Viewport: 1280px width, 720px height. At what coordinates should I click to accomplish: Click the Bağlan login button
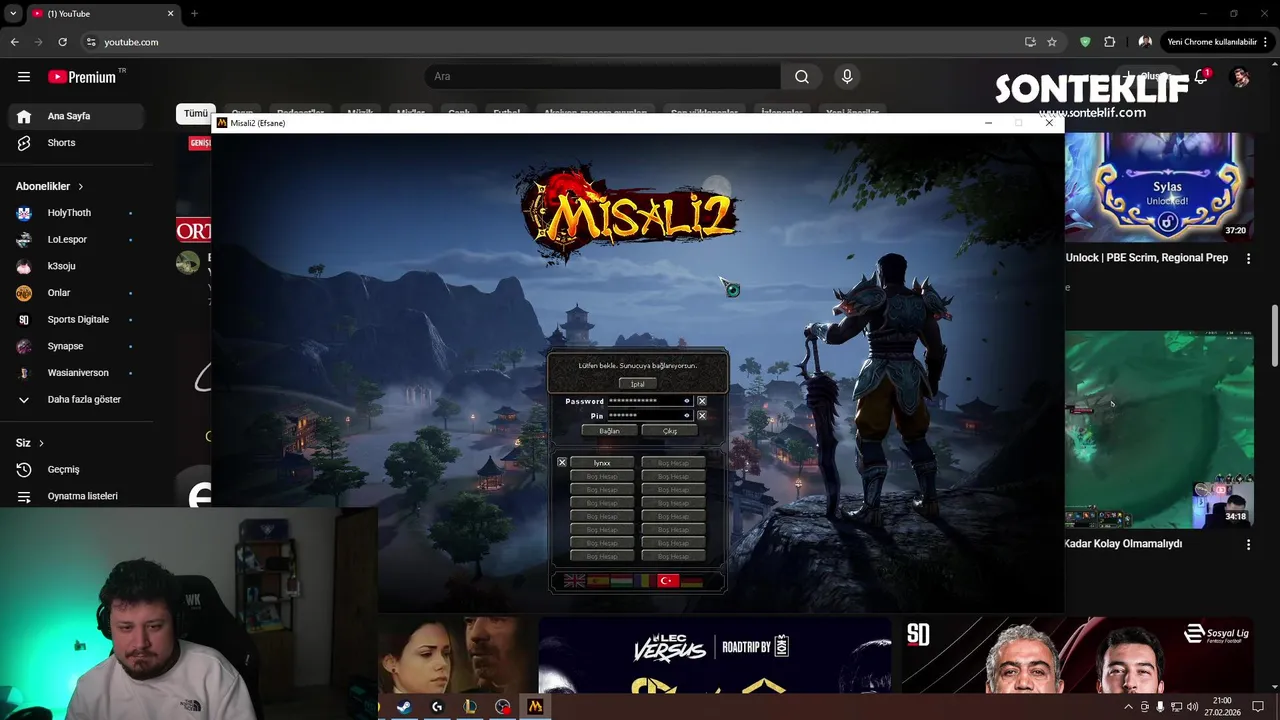[609, 431]
